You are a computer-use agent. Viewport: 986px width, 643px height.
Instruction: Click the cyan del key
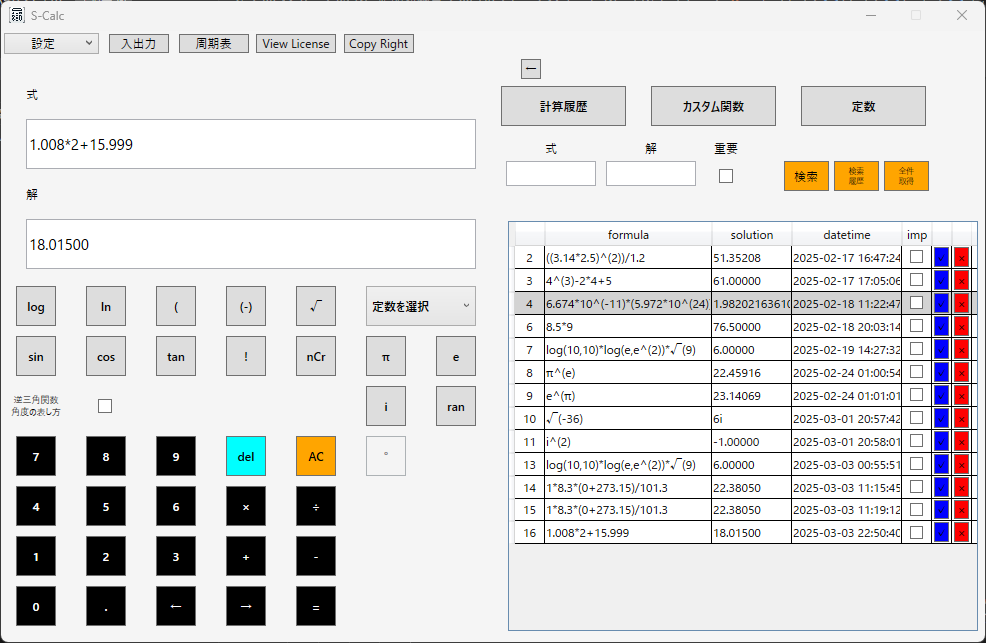tap(246, 456)
